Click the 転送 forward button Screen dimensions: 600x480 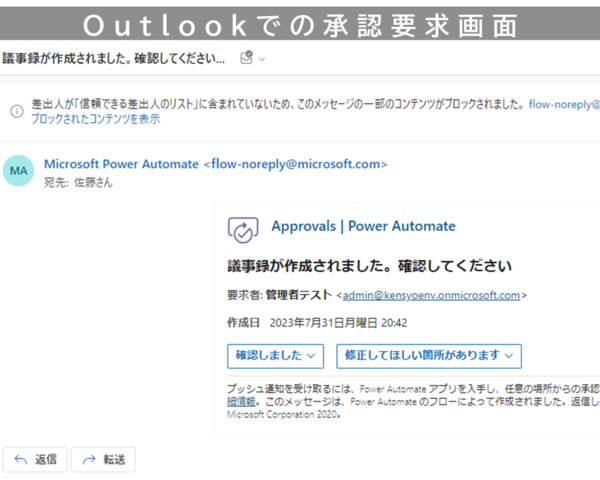(x=103, y=459)
